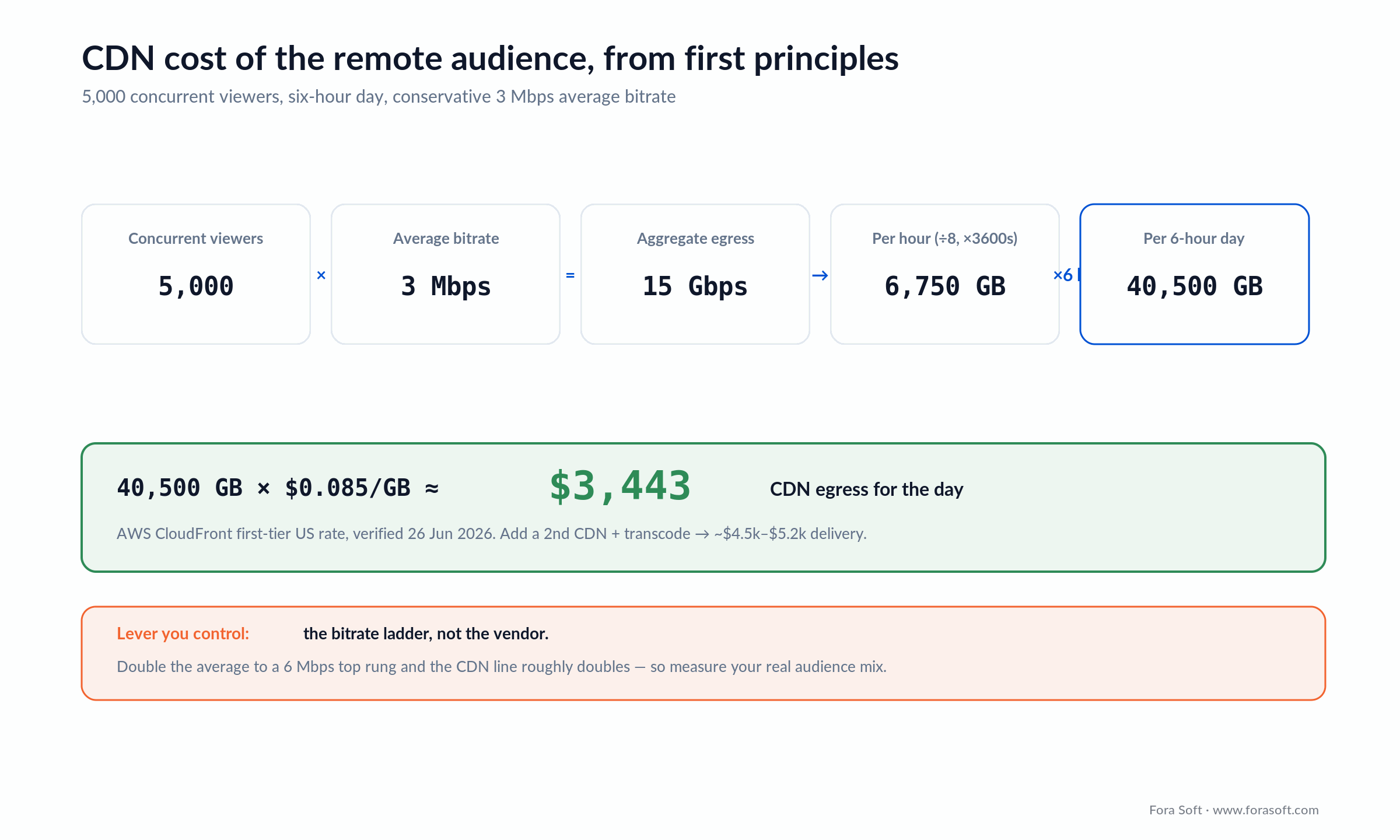The image size is (1400, 840).
Task: Click the orange 'Lever you control:' heading
Action: coord(183,633)
